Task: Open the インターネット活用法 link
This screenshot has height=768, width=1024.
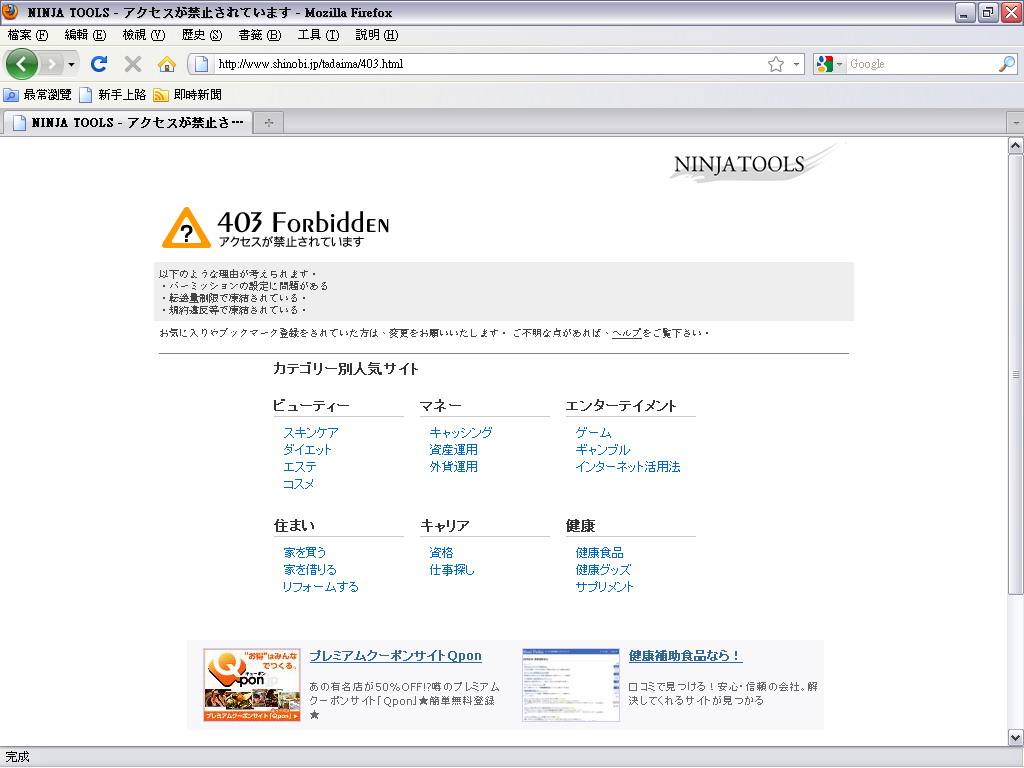Action: point(628,466)
